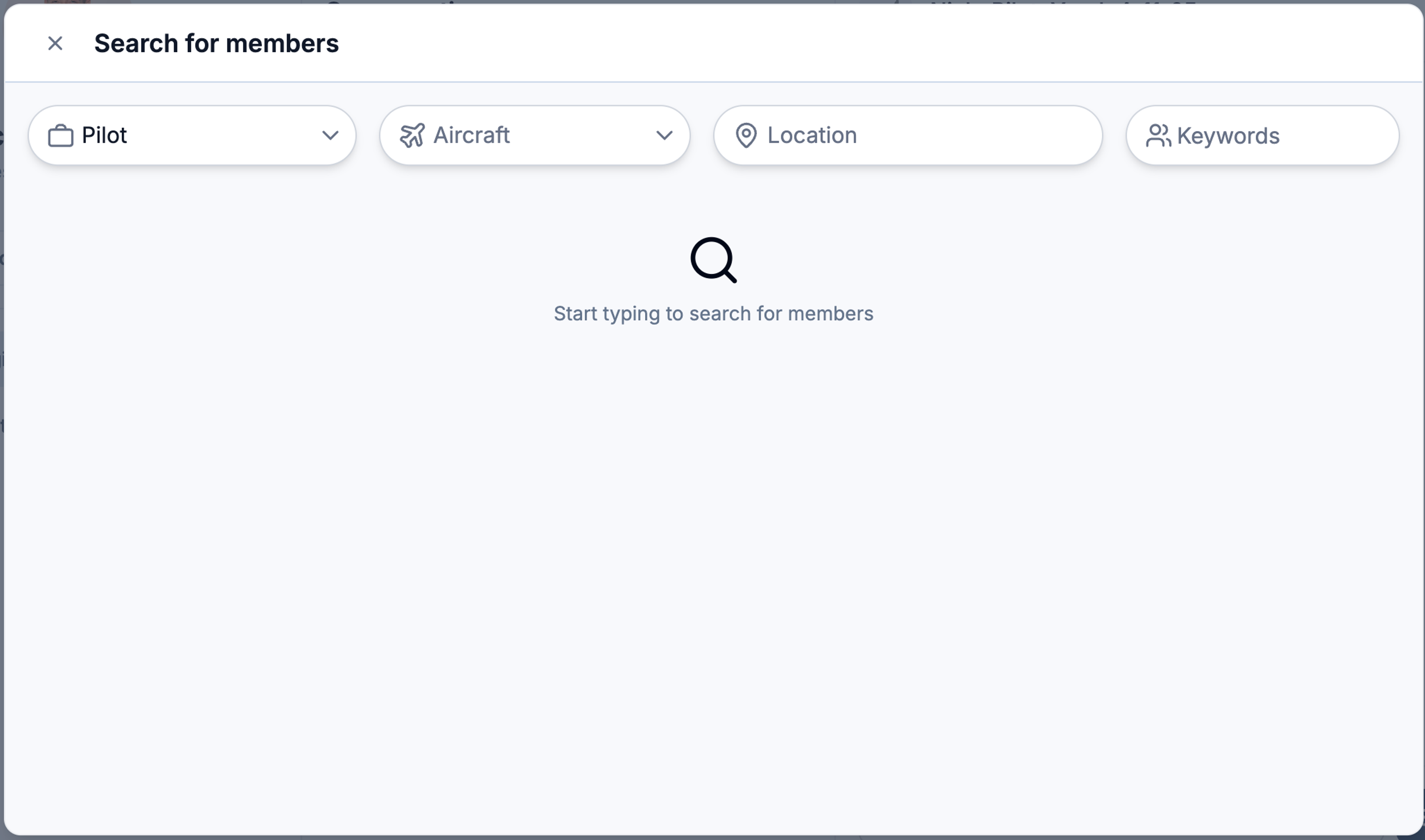
Task: Expand the Pilot dropdown chevron
Action: tap(330, 135)
